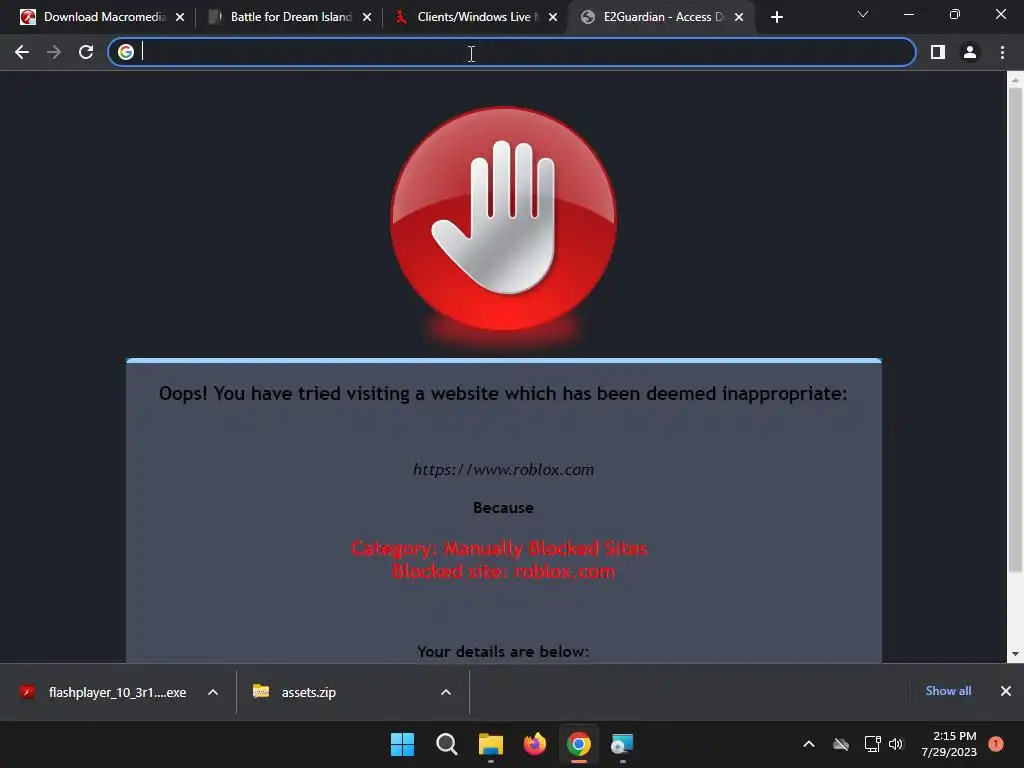This screenshot has height=768, width=1024.
Task: Click the scrollbar up arrow
Action: pos(1015,80)
